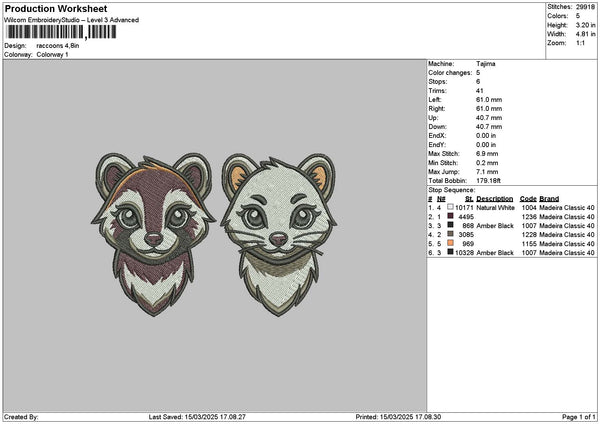Click the Machine value Tajima
Screen dimensions: 600x424
tap(488, 63)
